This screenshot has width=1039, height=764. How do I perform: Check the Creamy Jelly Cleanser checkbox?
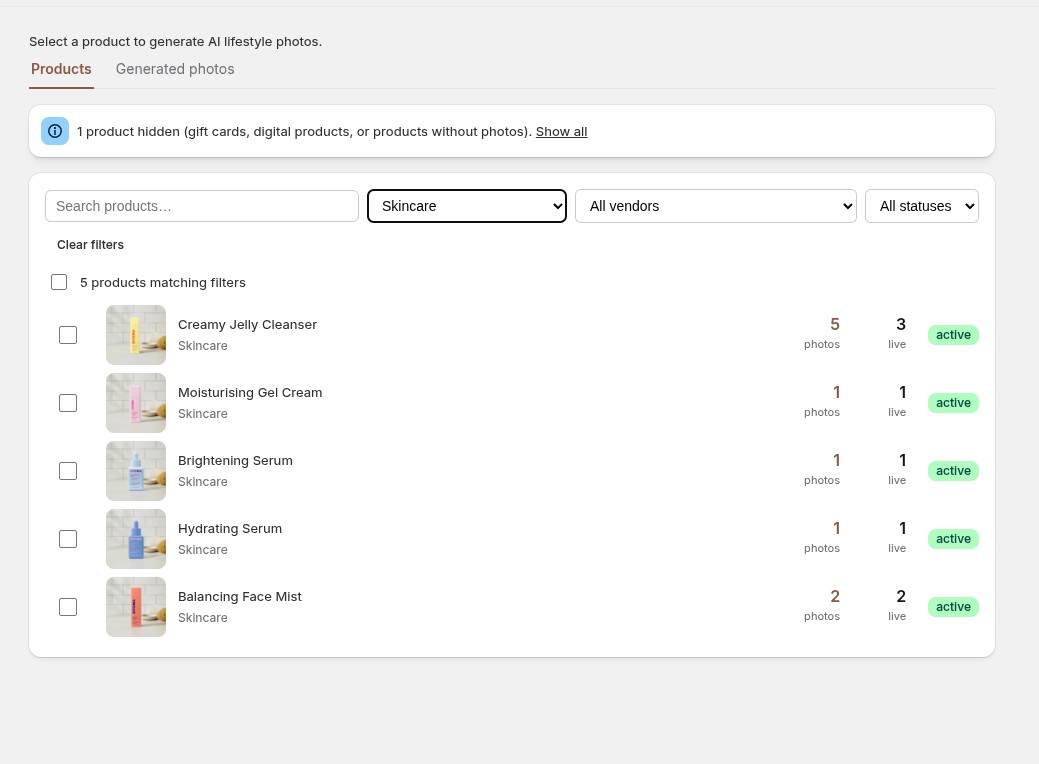68,335
